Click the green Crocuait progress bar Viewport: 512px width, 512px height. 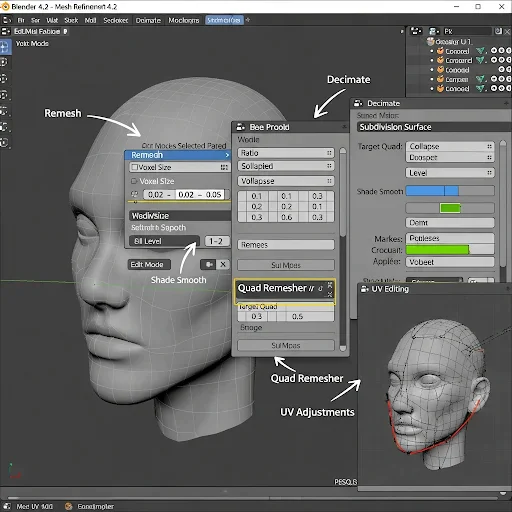point(450,250)
